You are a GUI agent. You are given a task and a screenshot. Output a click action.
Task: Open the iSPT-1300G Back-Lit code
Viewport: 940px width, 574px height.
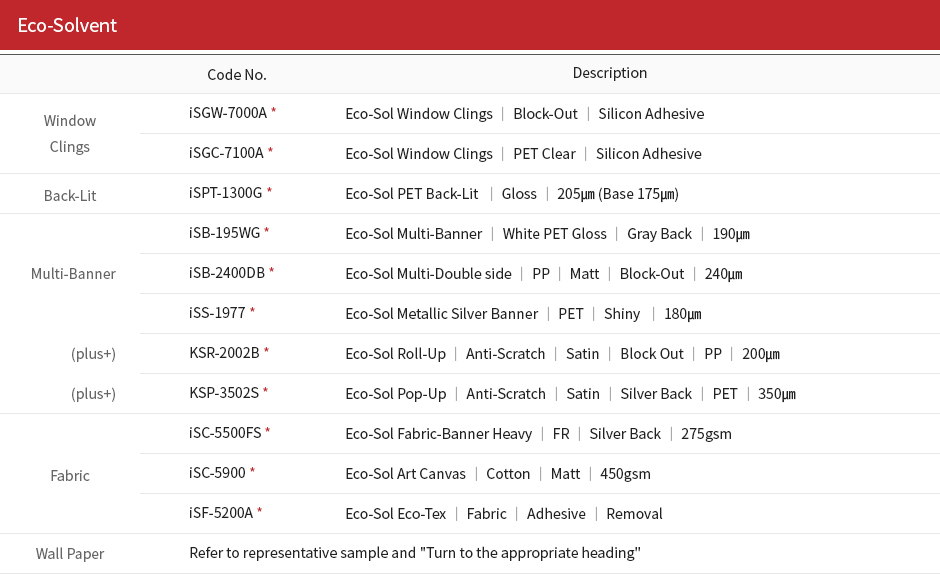pyautogui.click(x=225, y=193)
